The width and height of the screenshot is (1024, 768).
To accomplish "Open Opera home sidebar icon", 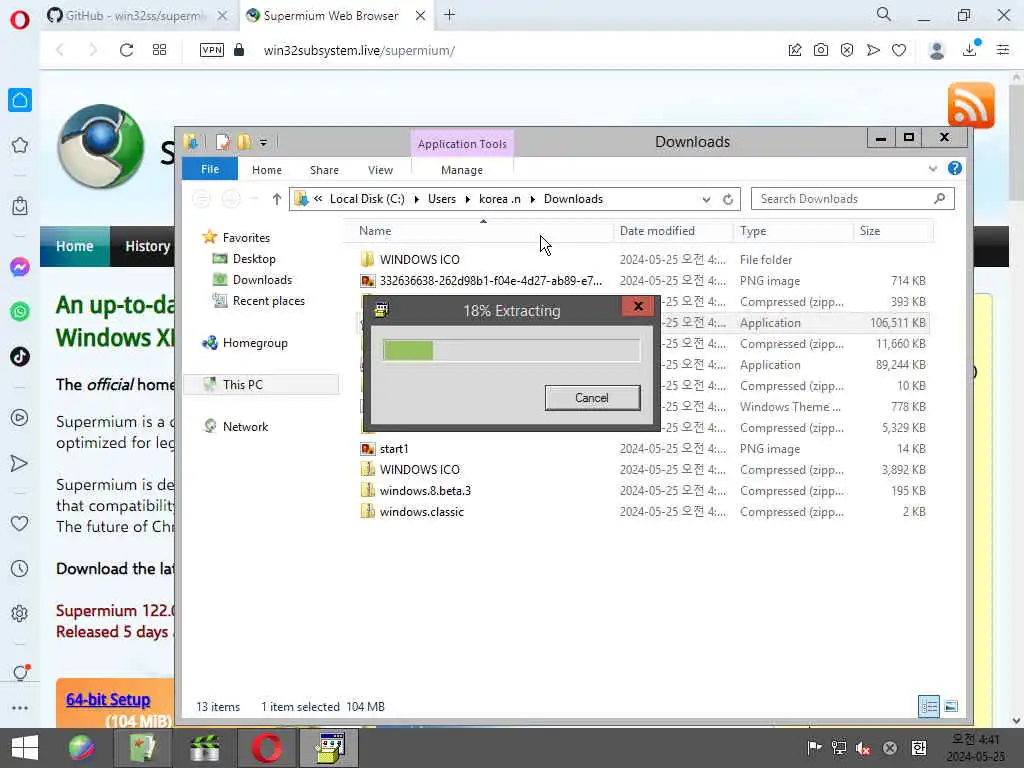I will pos(20,100).
